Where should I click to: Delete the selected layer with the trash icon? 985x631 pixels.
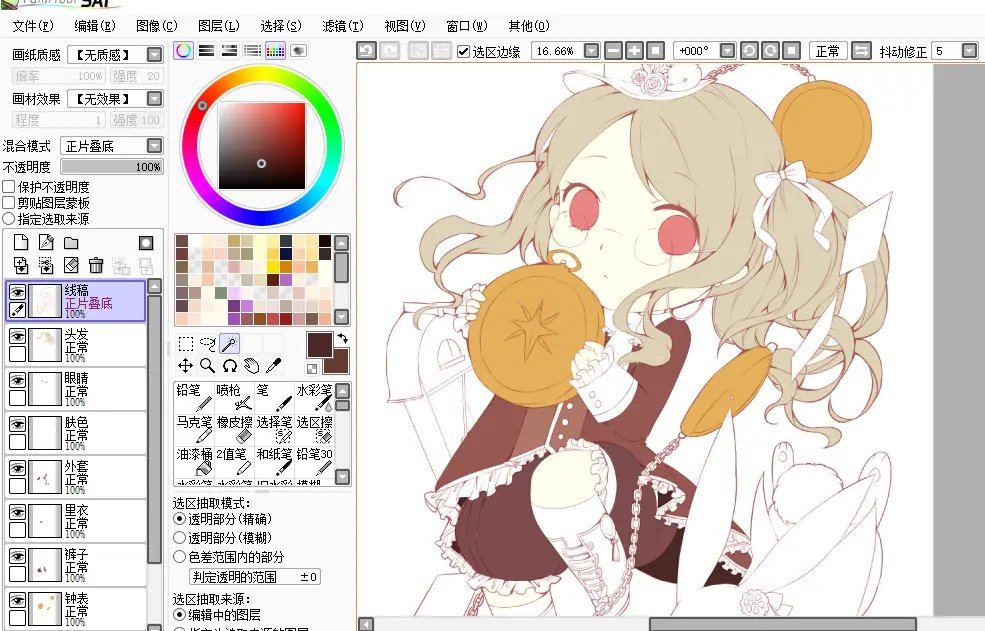point(95,265)
